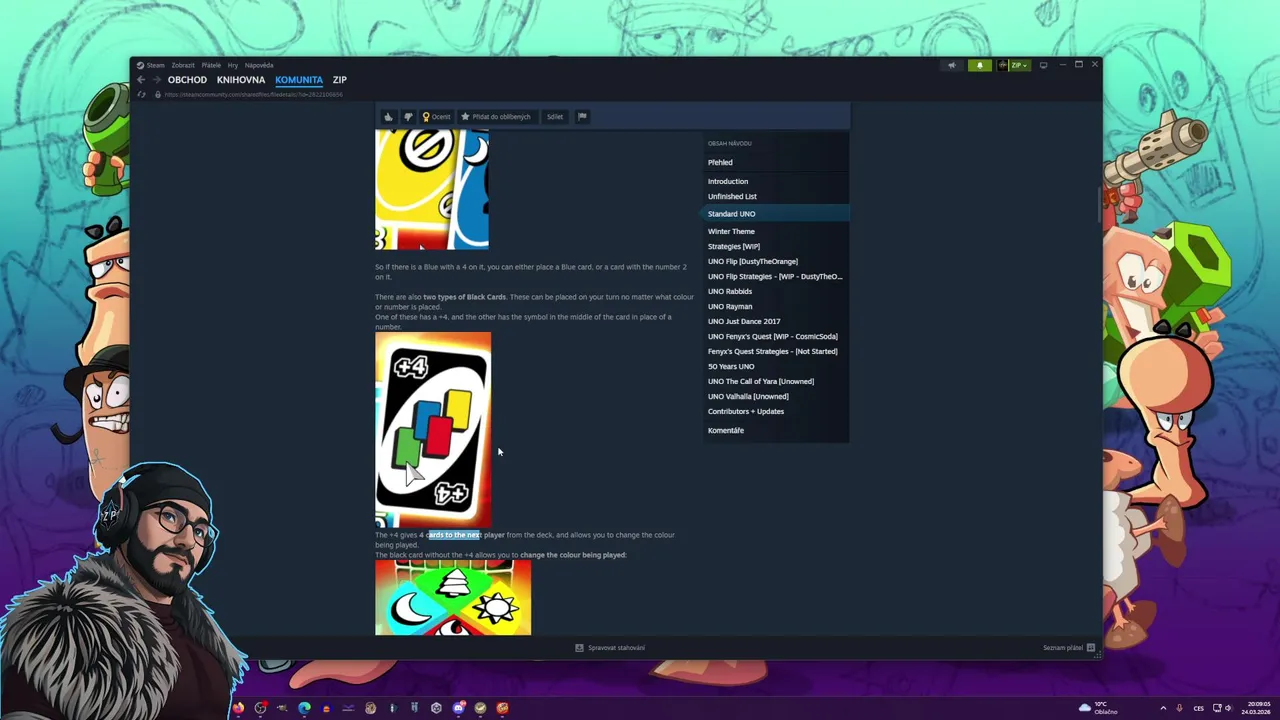1280x720 pixels.
Task: Click the announcements megaphone icon
Action: [952, 65]
